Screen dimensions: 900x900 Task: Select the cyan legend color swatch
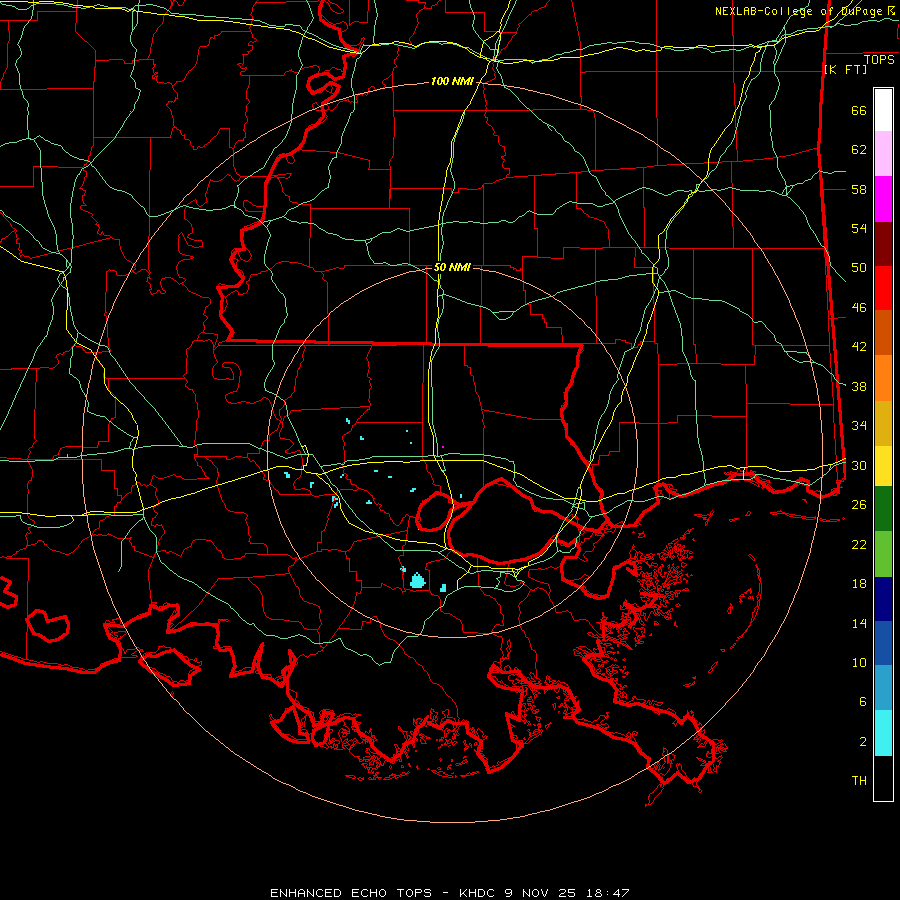[x=883, y=733]
